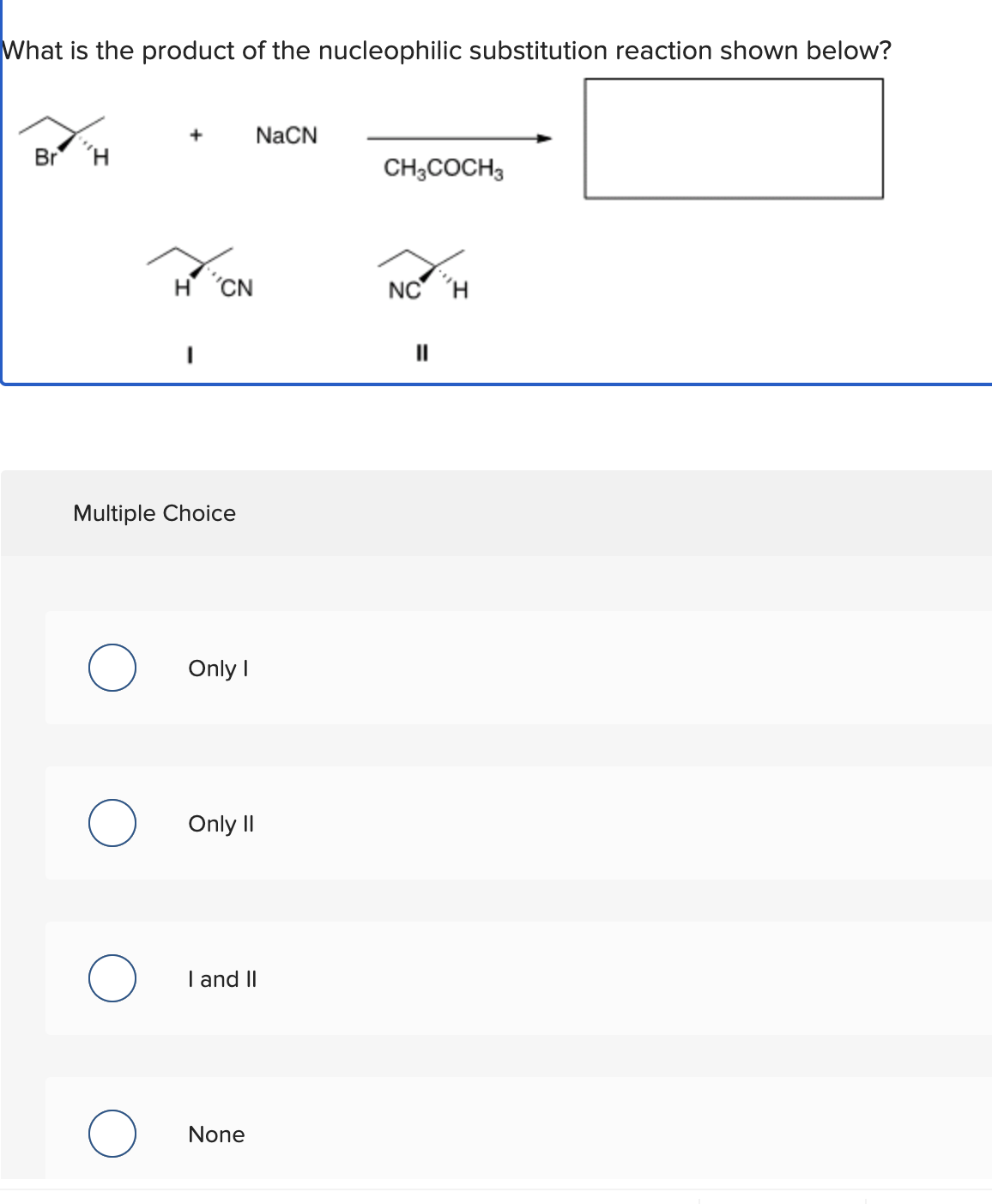This screenshot has width=992, height=1204.
Task: Select the radio button for Only II
Action: click(112, 823)
